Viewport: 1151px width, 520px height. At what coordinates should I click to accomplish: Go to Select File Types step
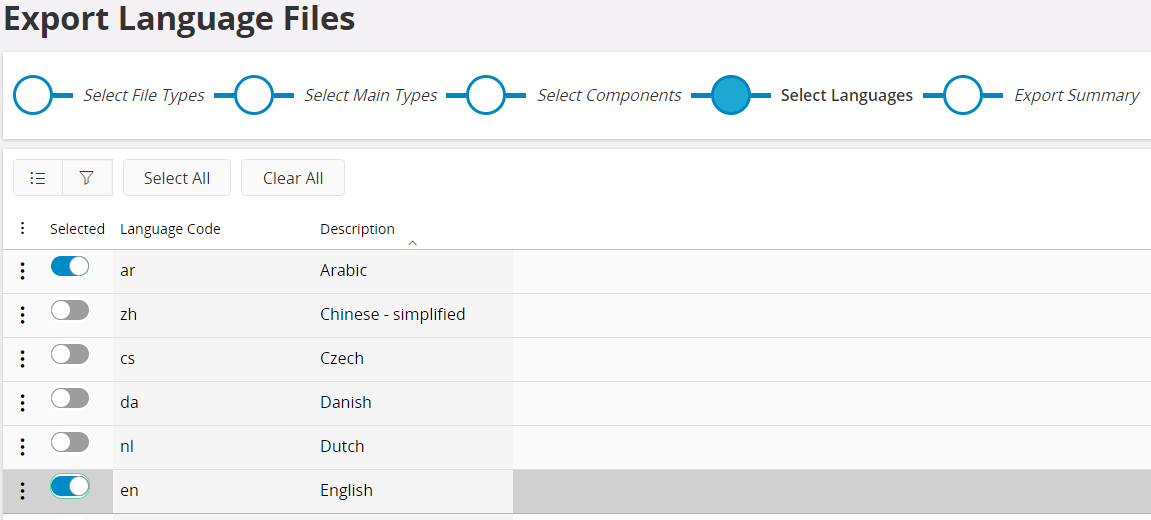click(33, 96)
